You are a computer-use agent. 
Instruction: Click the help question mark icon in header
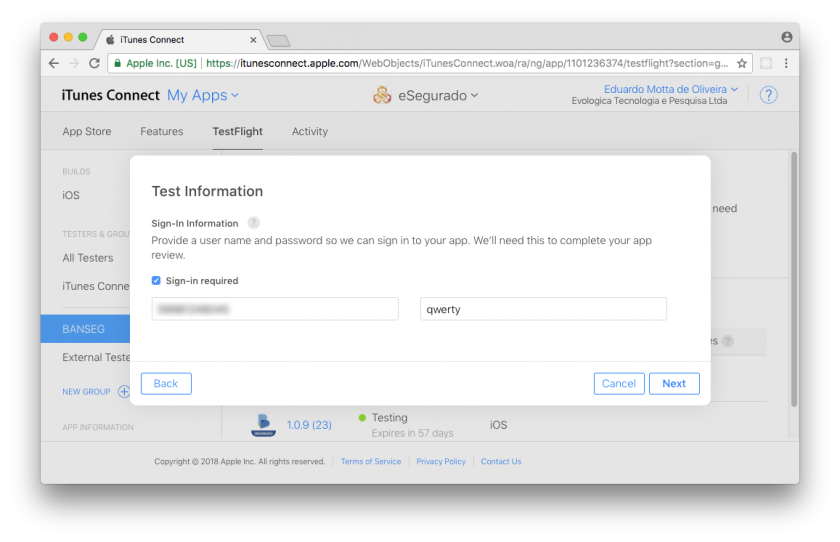[x=768, y=95]
